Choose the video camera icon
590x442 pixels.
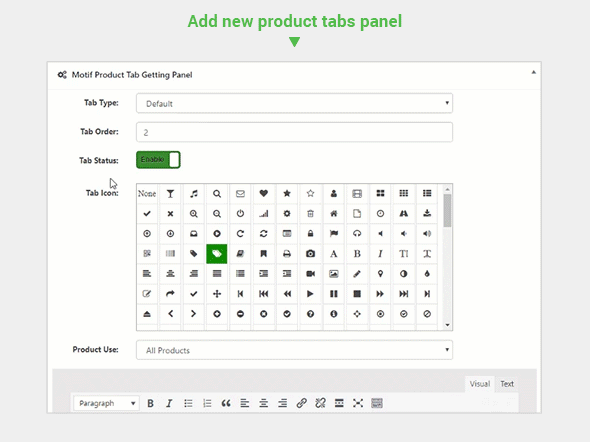click(x=310, y=274)
